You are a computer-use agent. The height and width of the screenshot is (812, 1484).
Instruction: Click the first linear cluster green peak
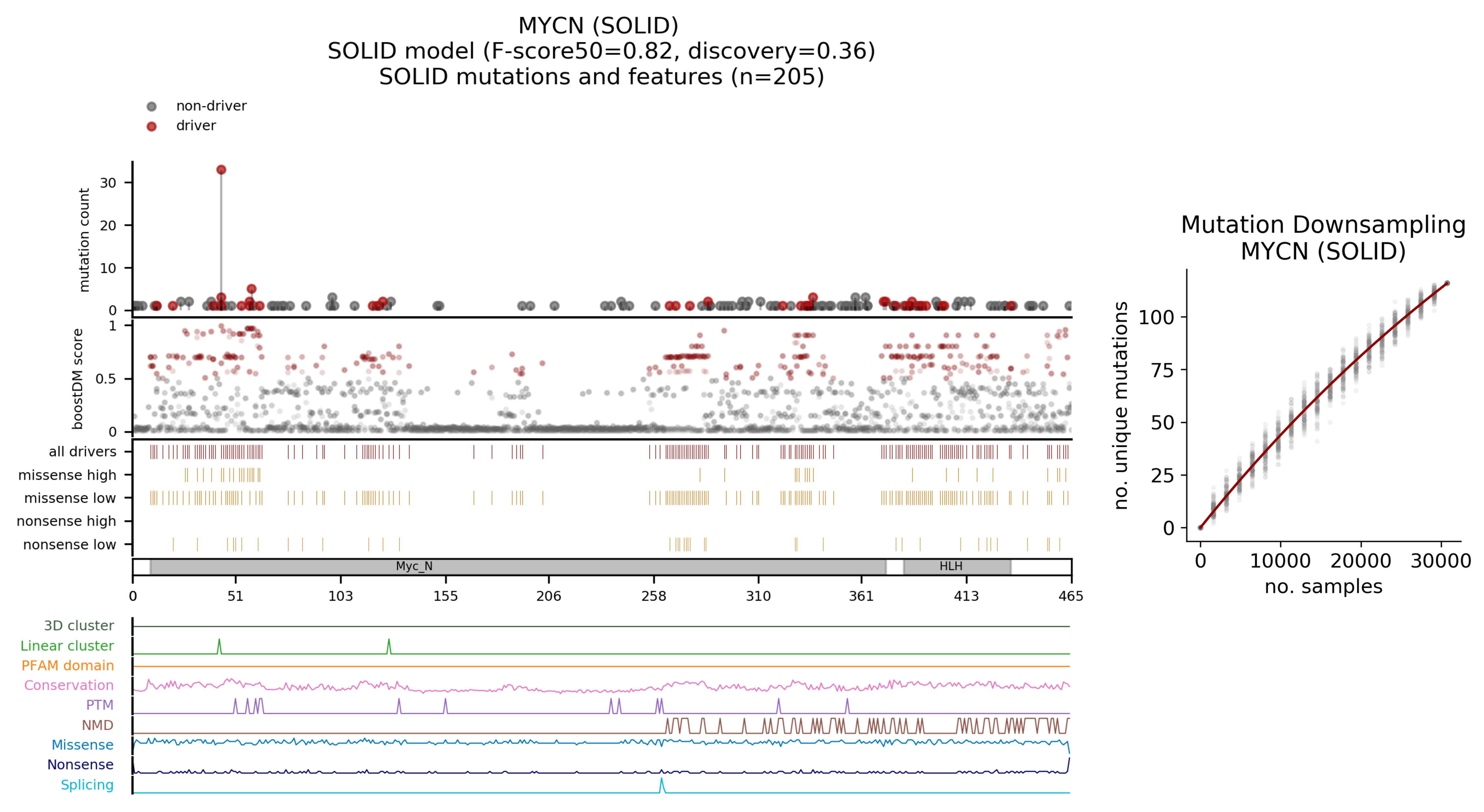point(219,641)
